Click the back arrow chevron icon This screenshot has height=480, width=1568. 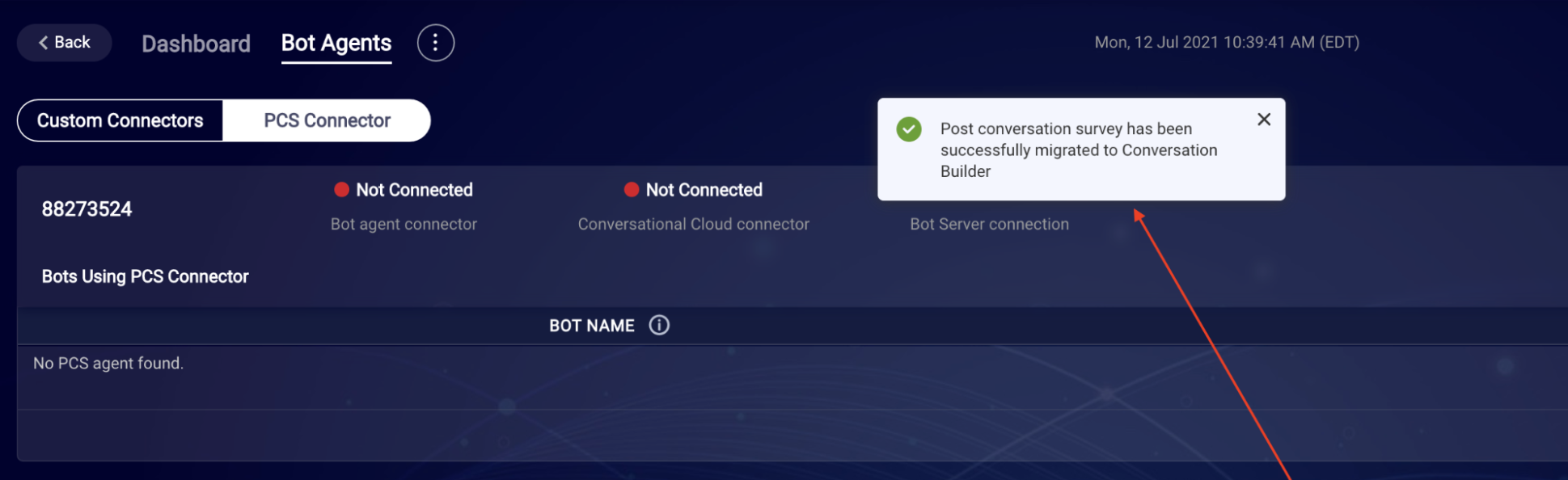click(x=44, y=43)
